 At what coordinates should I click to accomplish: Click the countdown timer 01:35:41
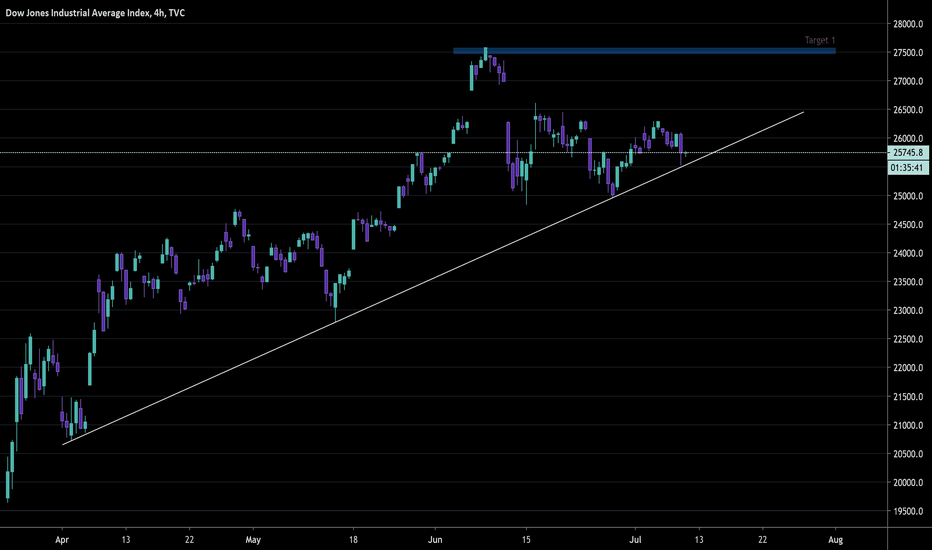(x=908, y=168)
